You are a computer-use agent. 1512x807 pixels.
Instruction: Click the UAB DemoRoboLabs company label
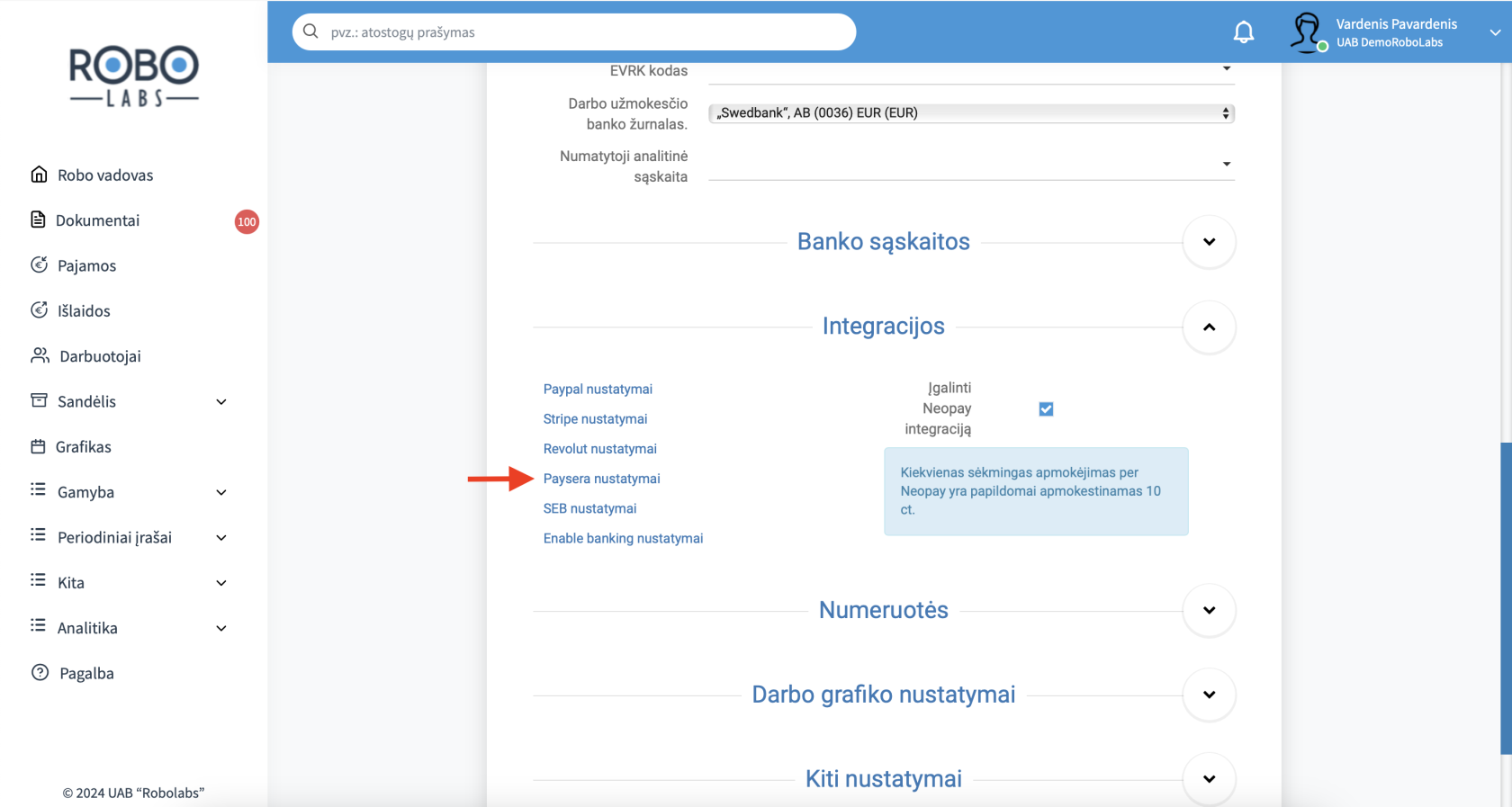click(1389, 42)
